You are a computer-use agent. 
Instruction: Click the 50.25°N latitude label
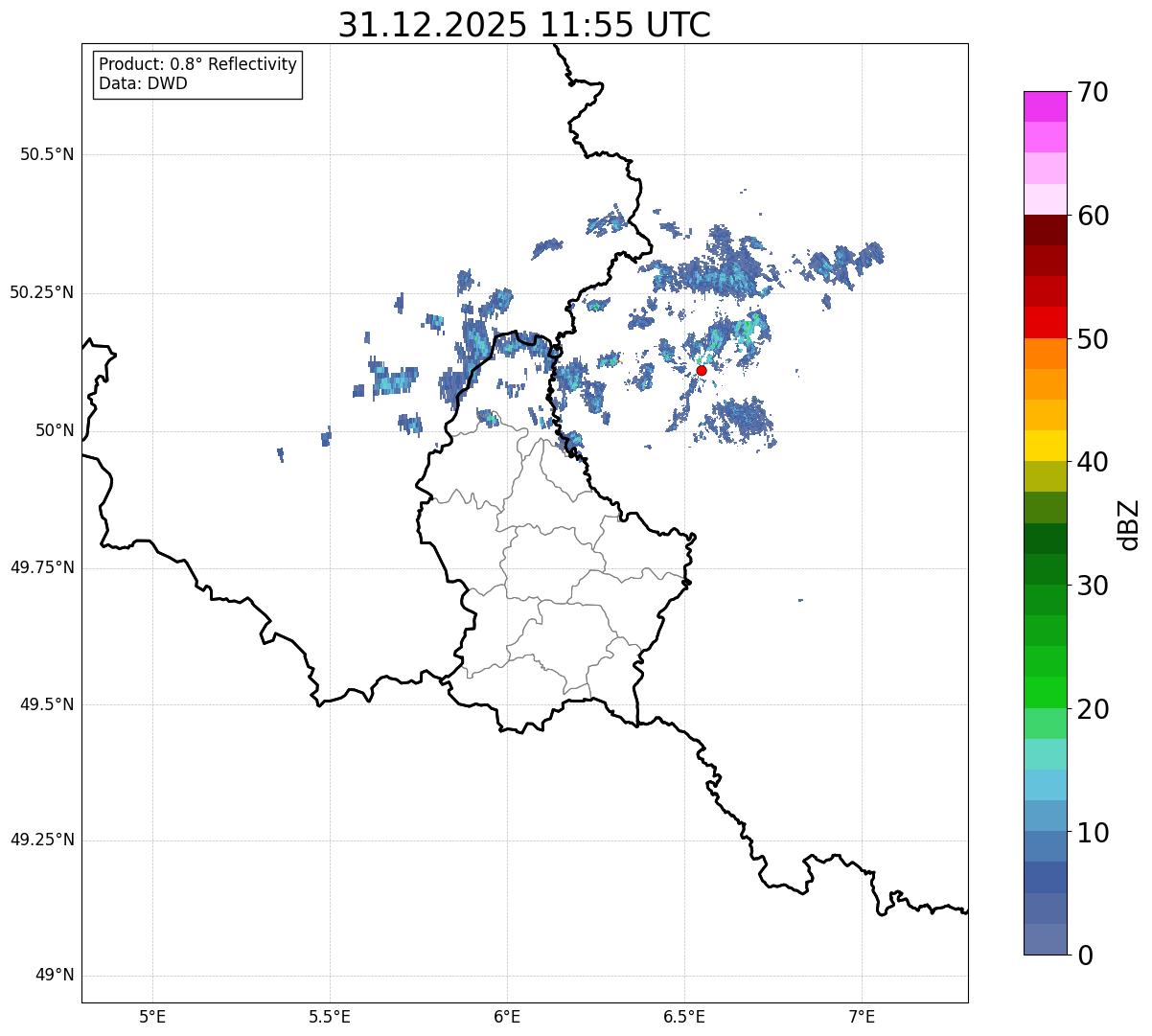coord(42,292)
